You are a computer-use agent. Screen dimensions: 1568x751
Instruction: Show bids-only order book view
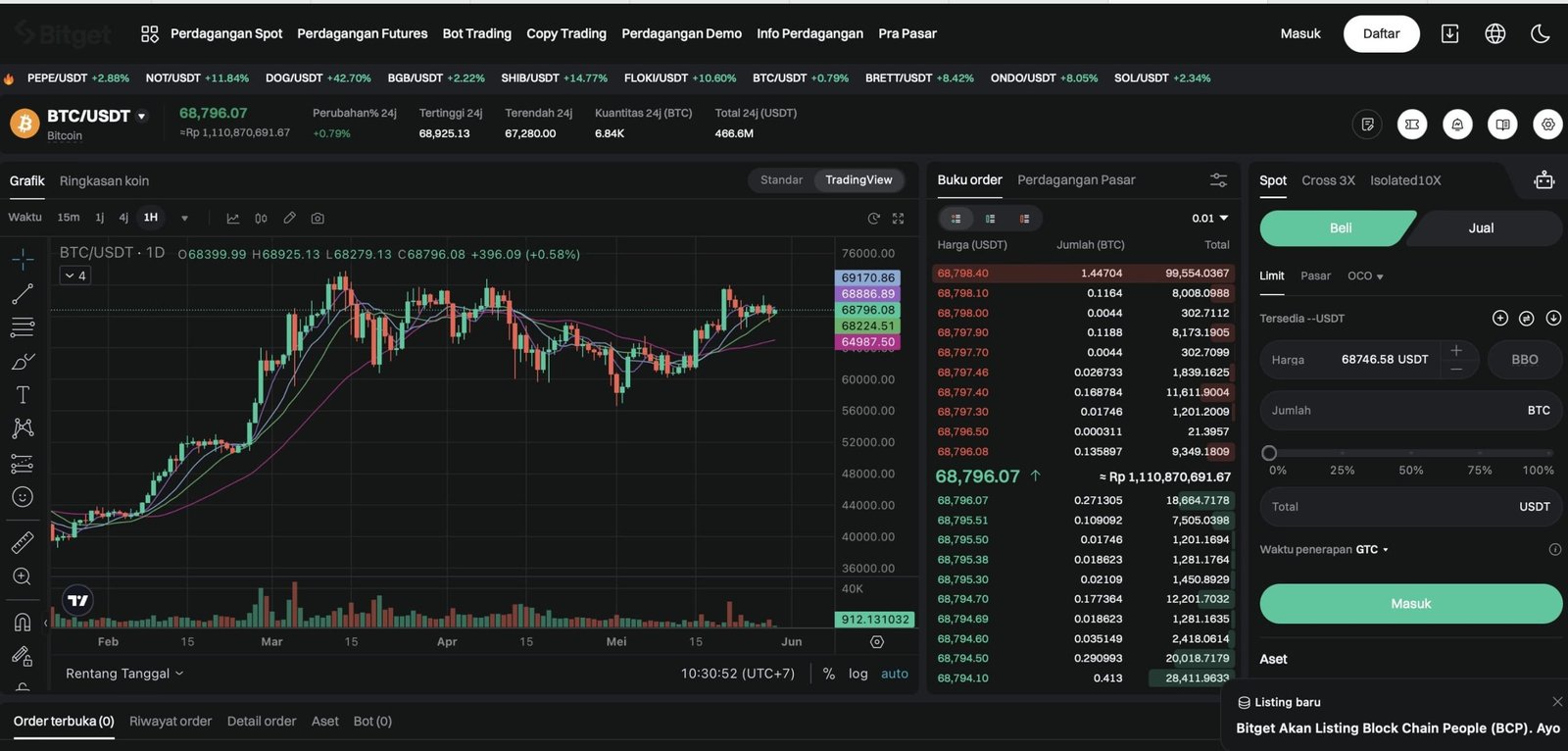coord(990,219)
